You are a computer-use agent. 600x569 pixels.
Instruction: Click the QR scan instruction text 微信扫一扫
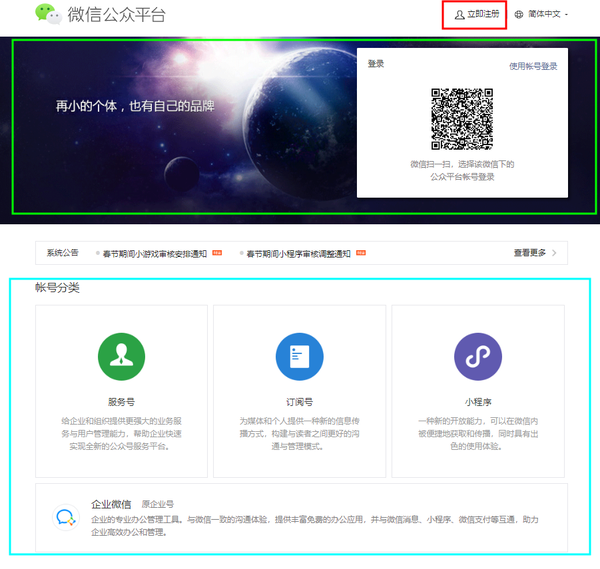462,170
